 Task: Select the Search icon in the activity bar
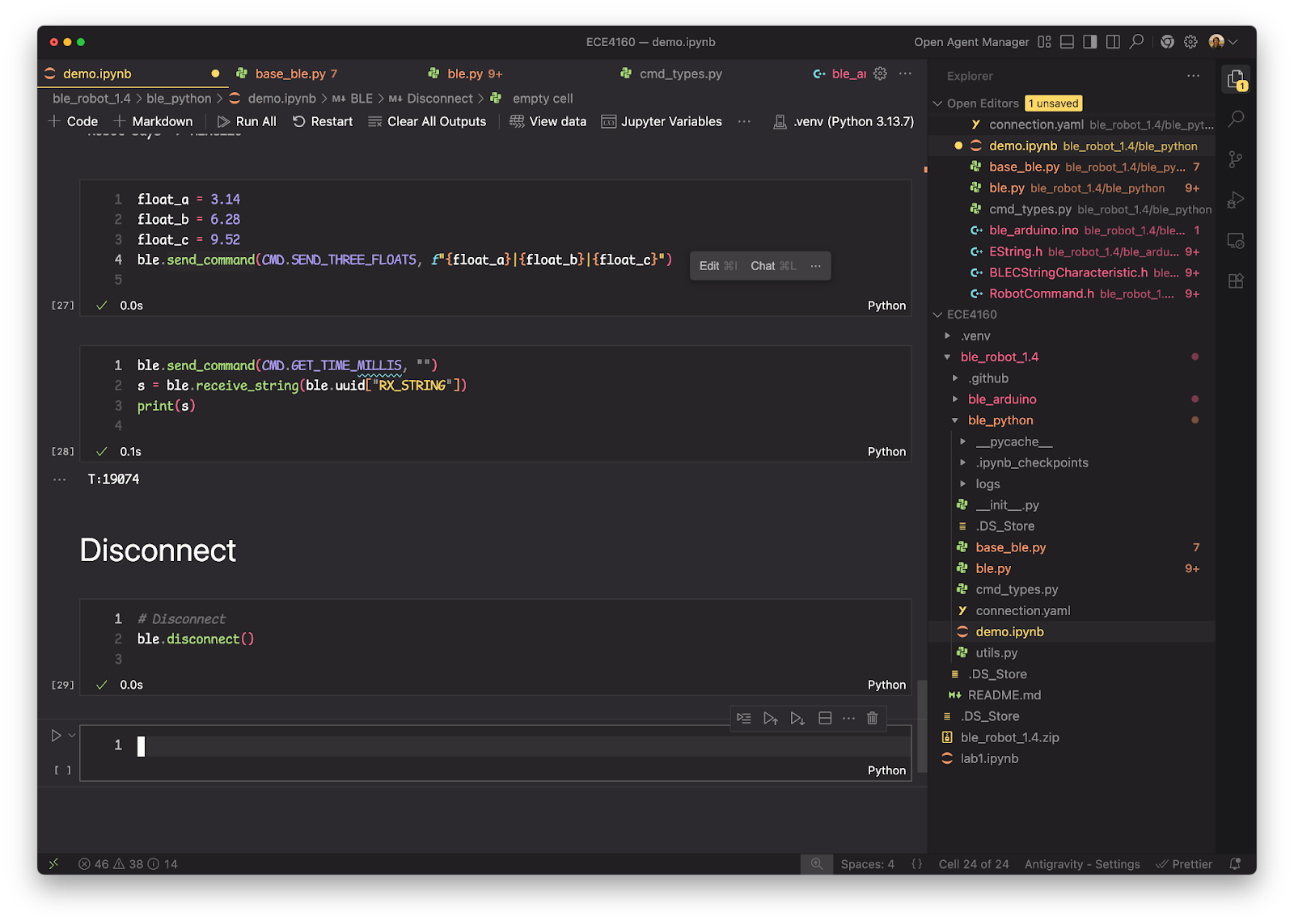pos(1235,119)
